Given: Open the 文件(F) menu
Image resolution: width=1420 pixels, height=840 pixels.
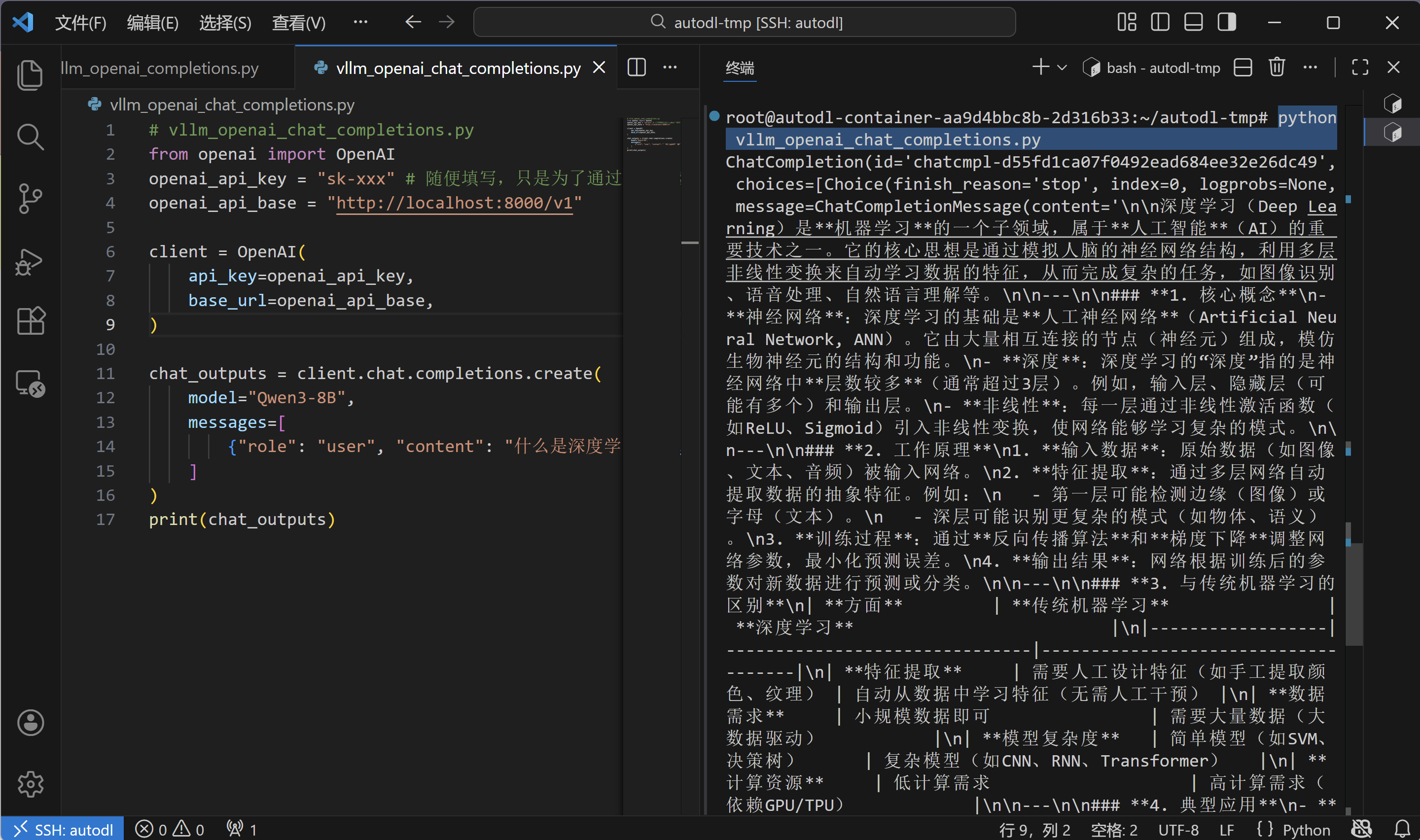Looking at the screenshot, I should tap(80, 23).
